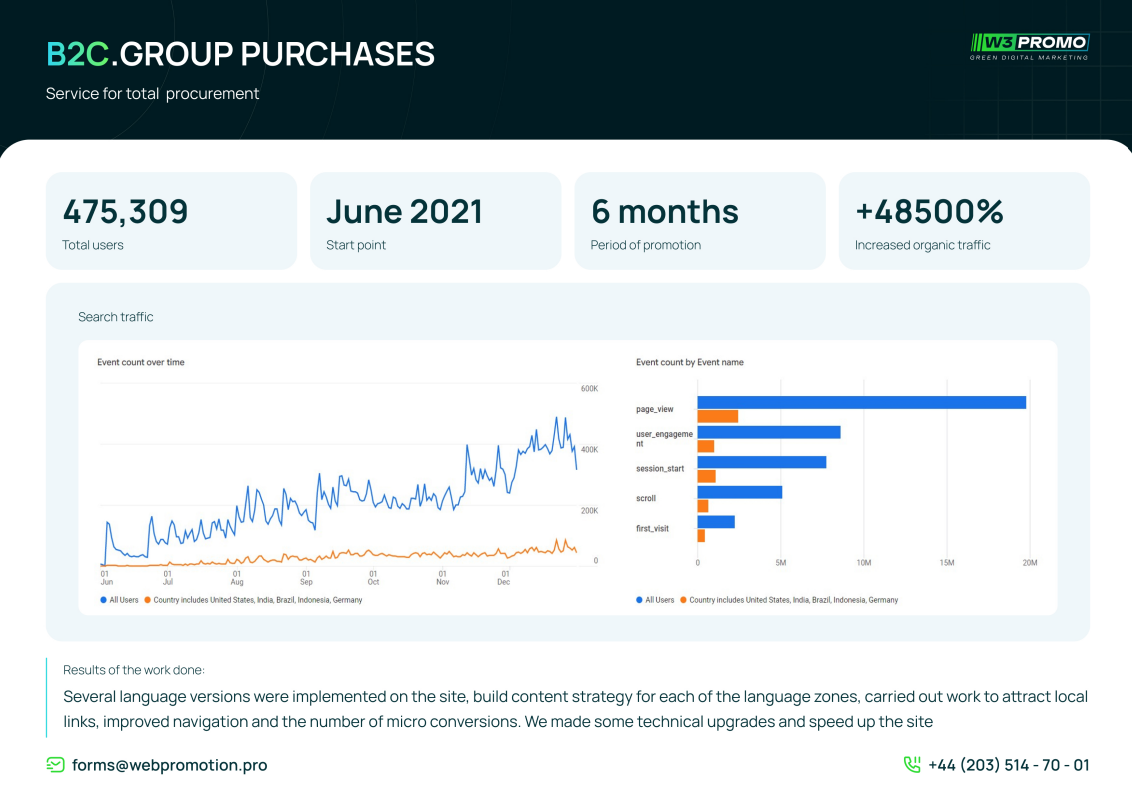Click the B2C.GROUP PURCHASES title
Viewport: 1132px width, 806px height.
240,54
